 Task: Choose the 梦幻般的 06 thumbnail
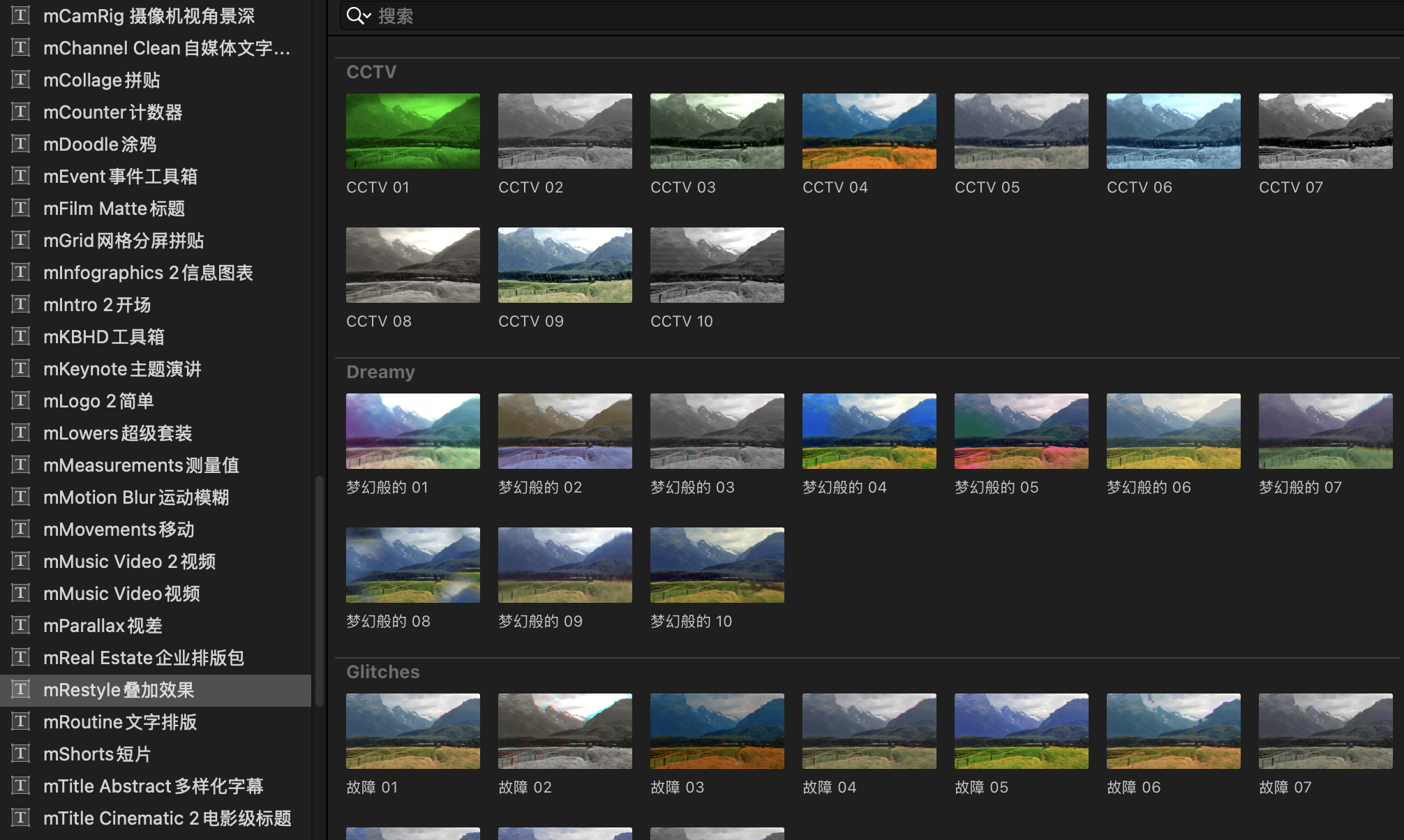(x=1174, y=431)
